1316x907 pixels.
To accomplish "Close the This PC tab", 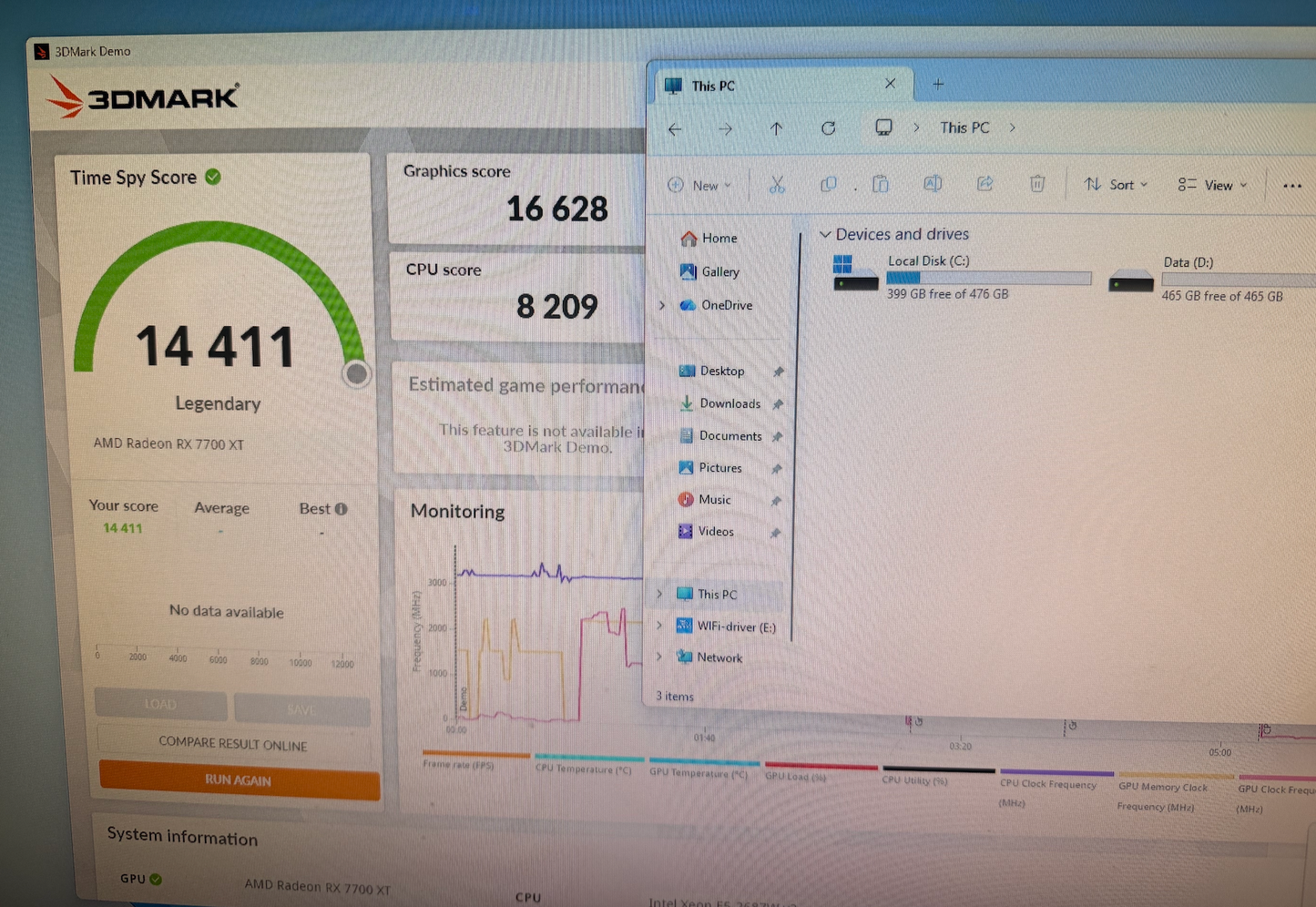I will (890, 84).
